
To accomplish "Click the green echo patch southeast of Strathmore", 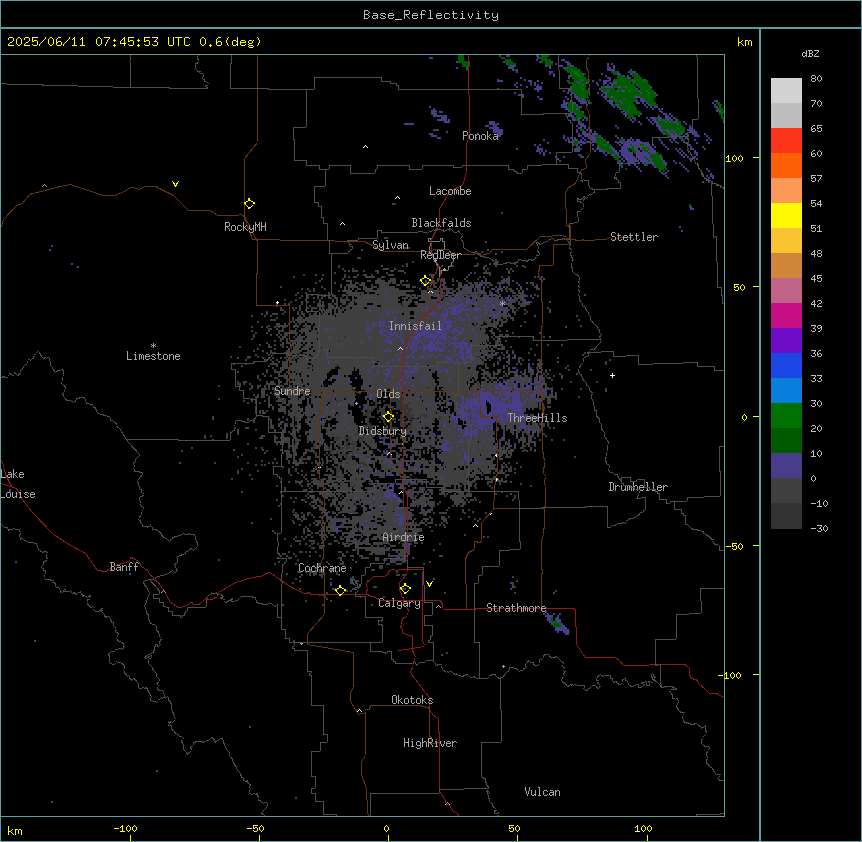I will [x=556, y=623].
